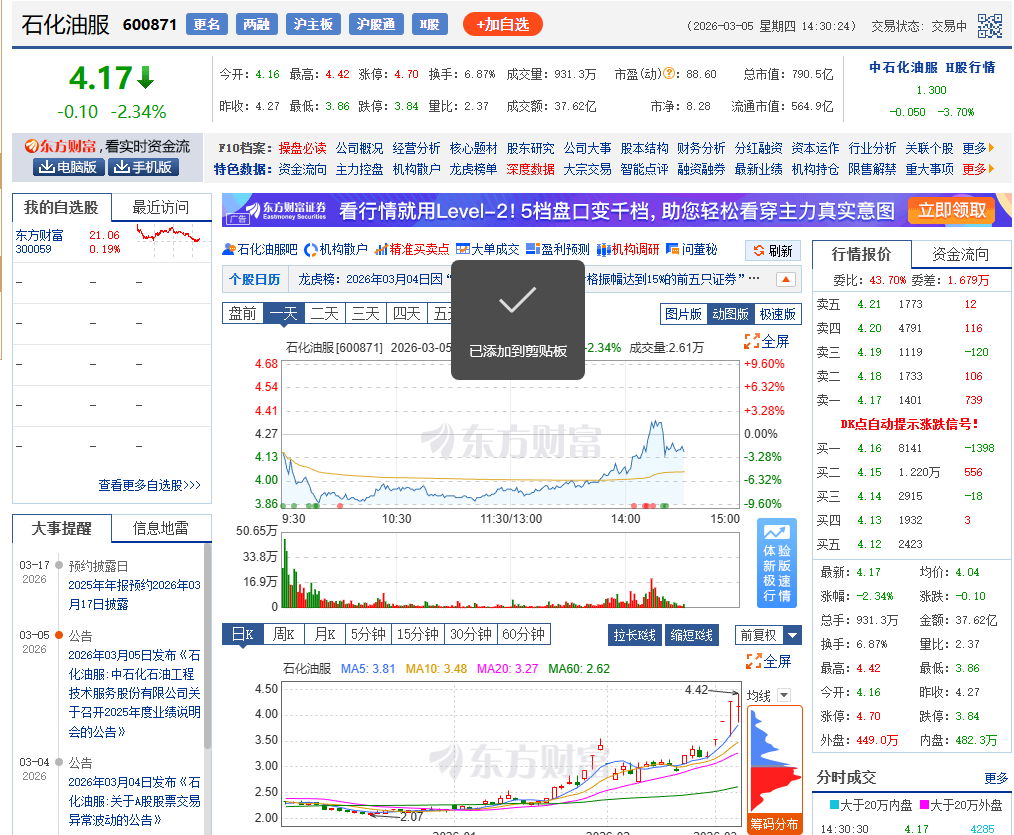Image resolution: width=1014 pixels, height=835 pixels.
Task: Click the 更名 tag button
Action: (x=207, y=25)
